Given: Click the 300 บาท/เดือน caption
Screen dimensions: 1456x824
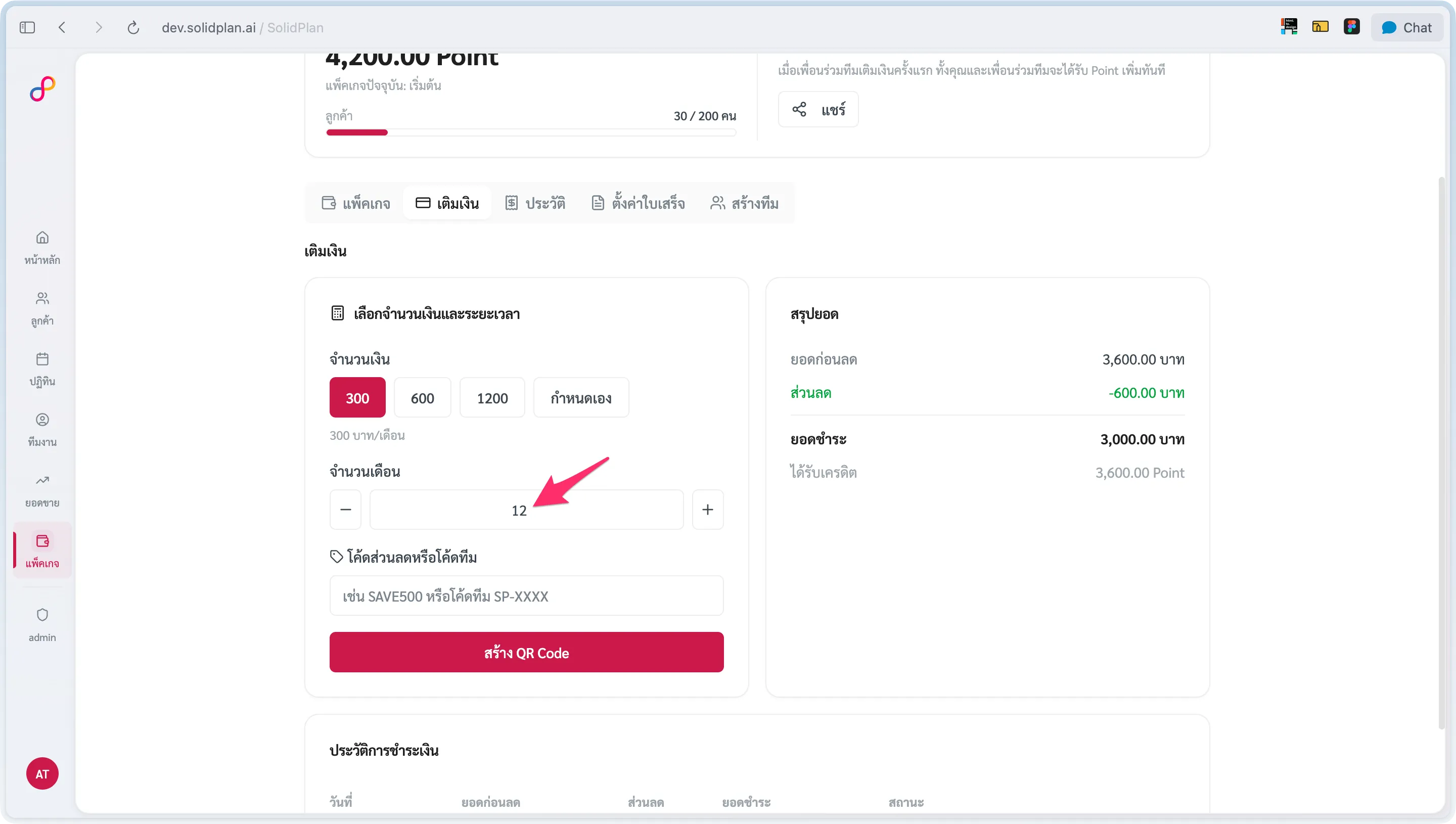Looking at the screenshot, I should 367,435.
